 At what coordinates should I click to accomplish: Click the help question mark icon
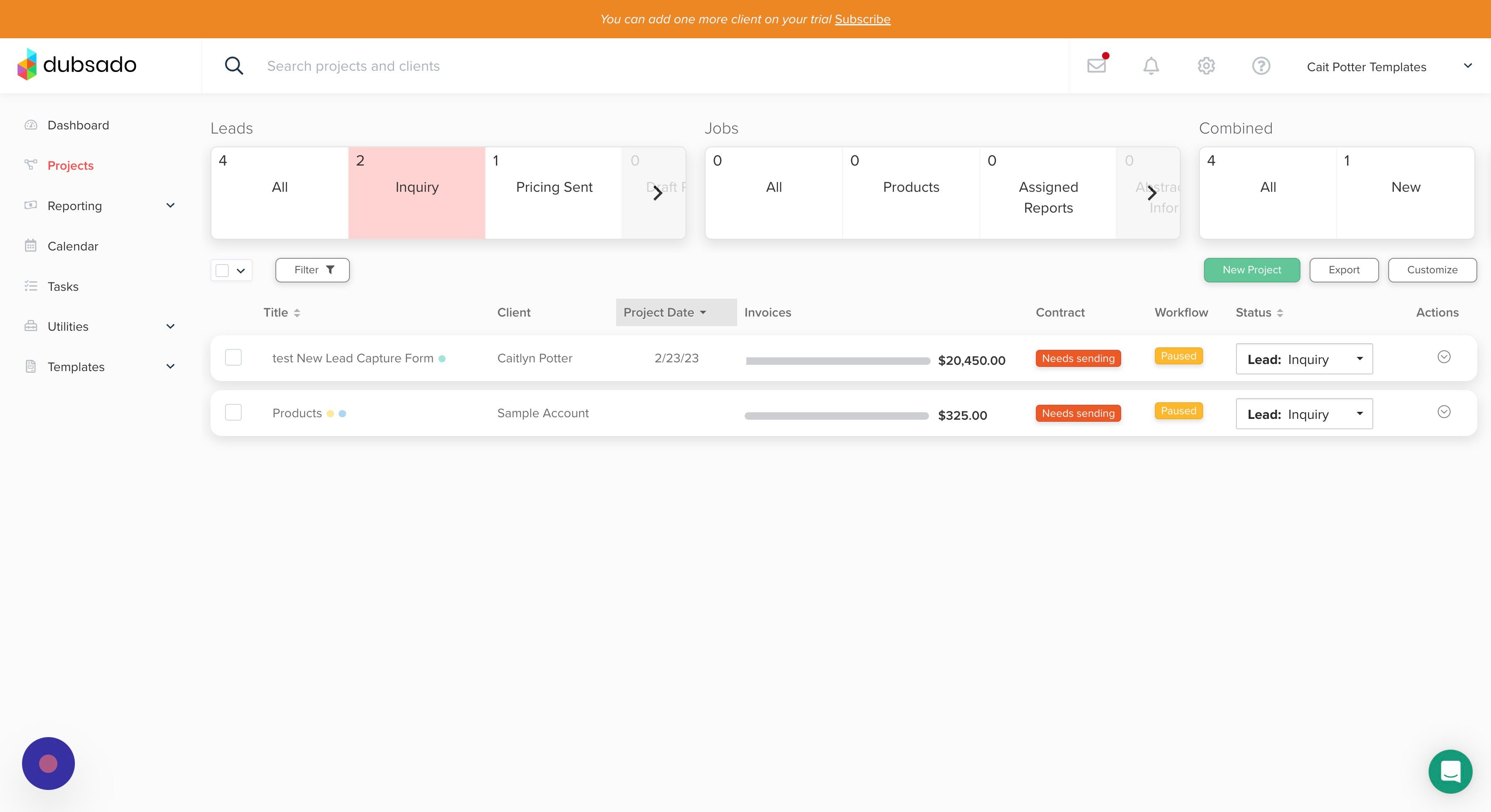[1261, 66]
